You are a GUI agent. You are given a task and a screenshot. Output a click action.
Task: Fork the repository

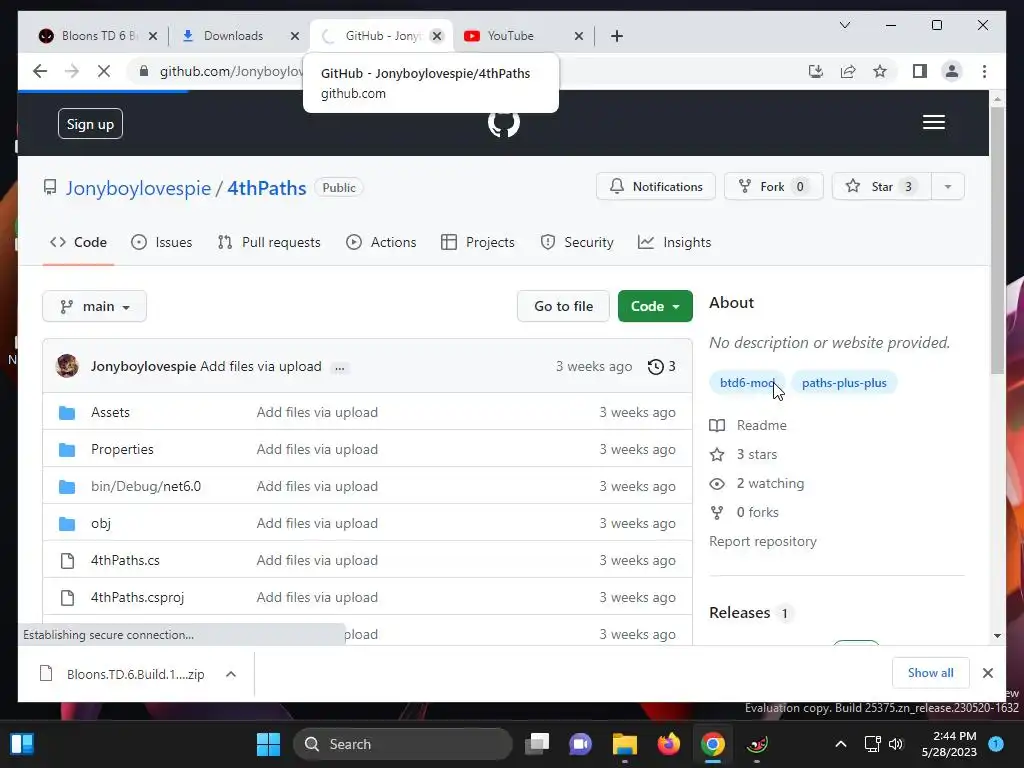[773, 187]
